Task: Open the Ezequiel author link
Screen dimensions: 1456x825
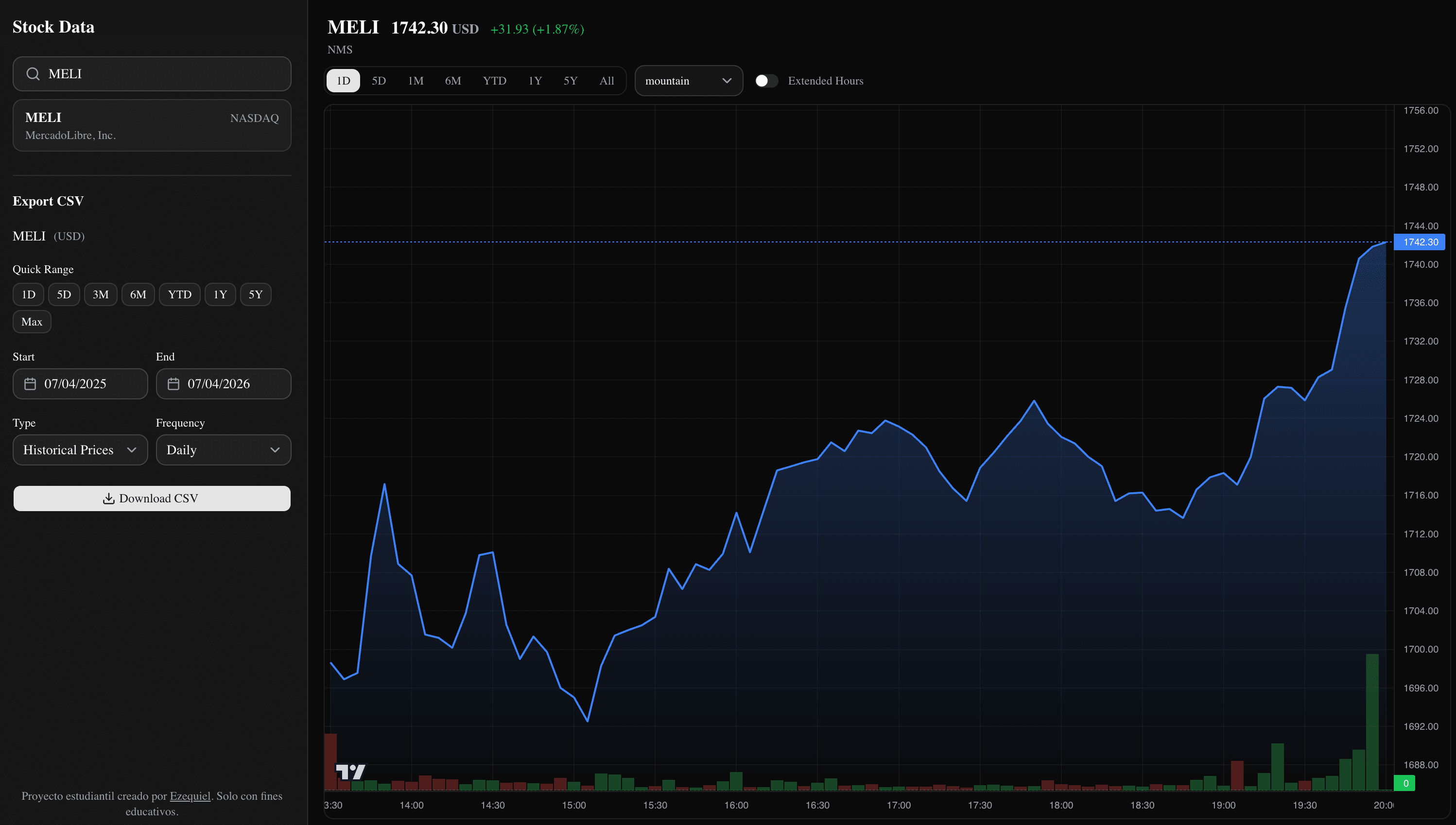Action: 190,796
